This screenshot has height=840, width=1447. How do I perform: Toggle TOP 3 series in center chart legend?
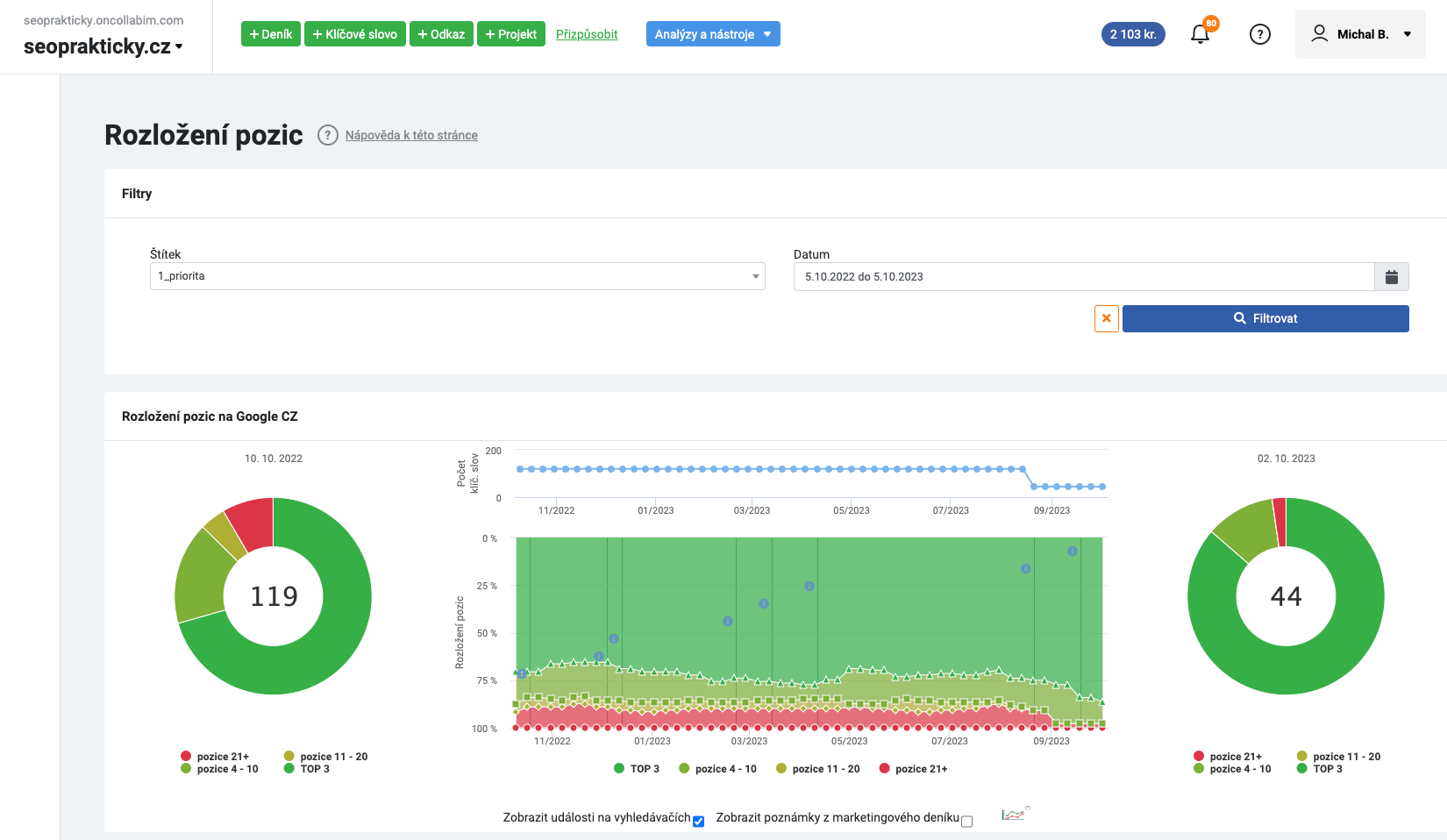point(637,769)
